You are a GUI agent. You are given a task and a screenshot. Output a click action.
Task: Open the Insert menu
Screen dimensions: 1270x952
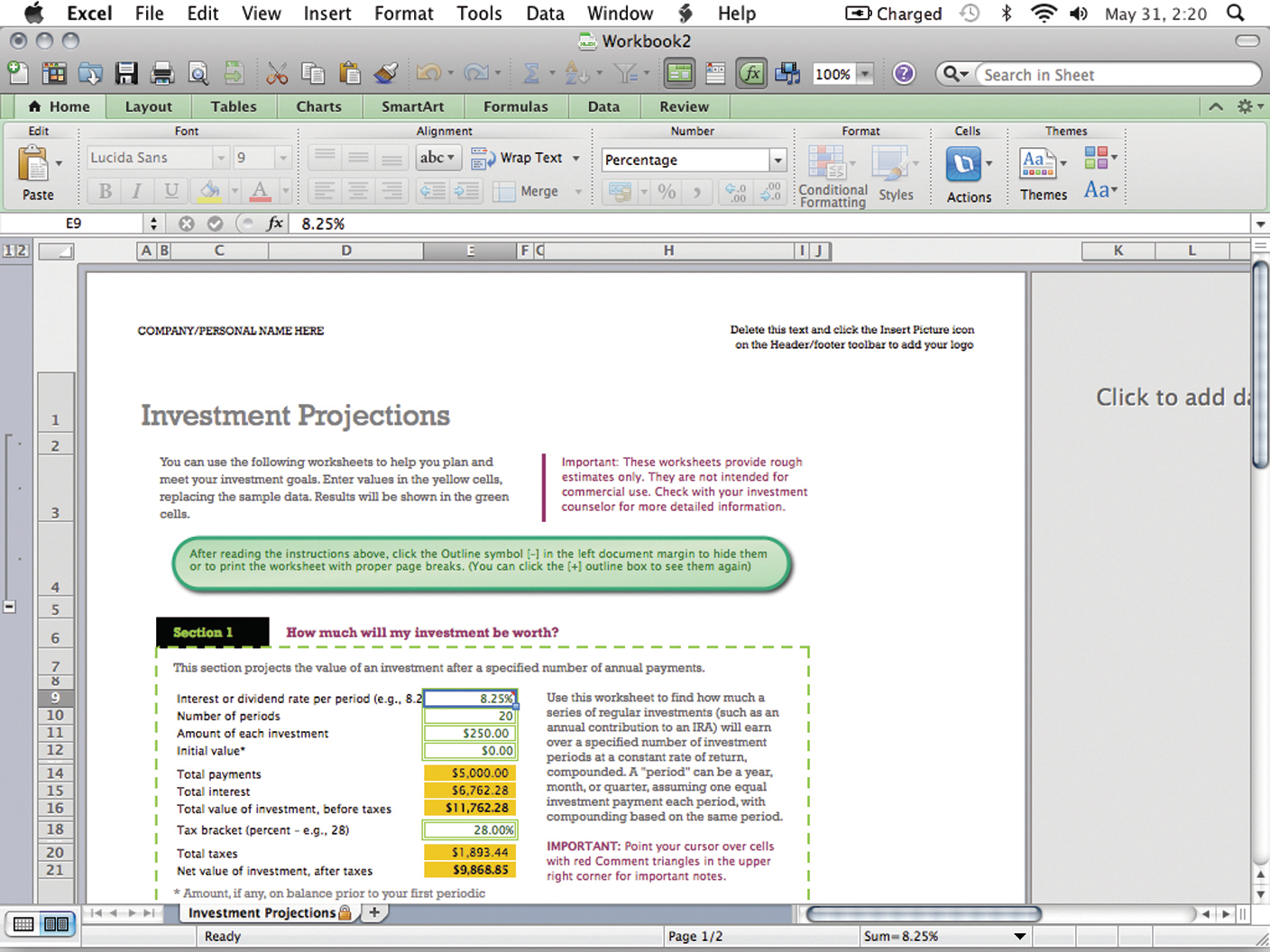(327, 14)
